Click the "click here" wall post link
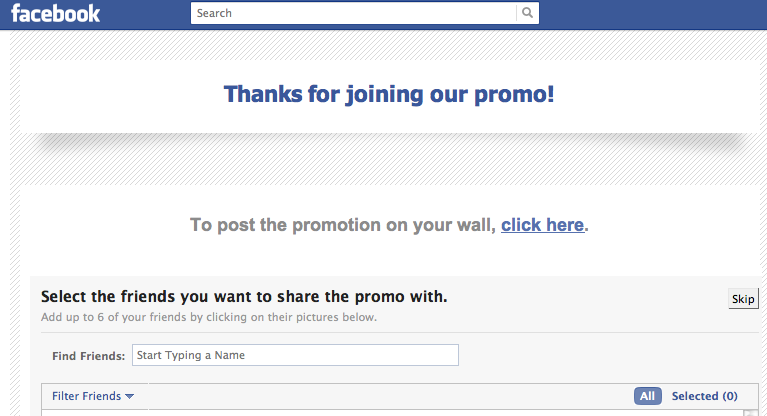The height and width of the screenshot is (416, 767). pos(542,225)
